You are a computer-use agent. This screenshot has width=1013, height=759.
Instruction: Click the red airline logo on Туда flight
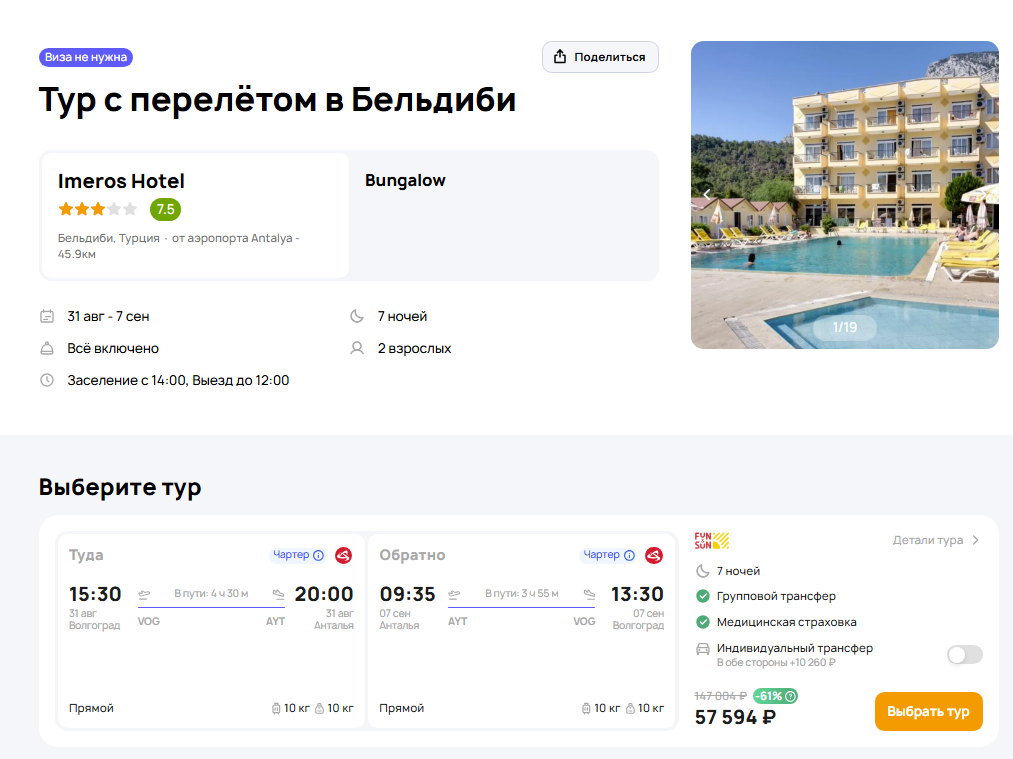point(344,555)
